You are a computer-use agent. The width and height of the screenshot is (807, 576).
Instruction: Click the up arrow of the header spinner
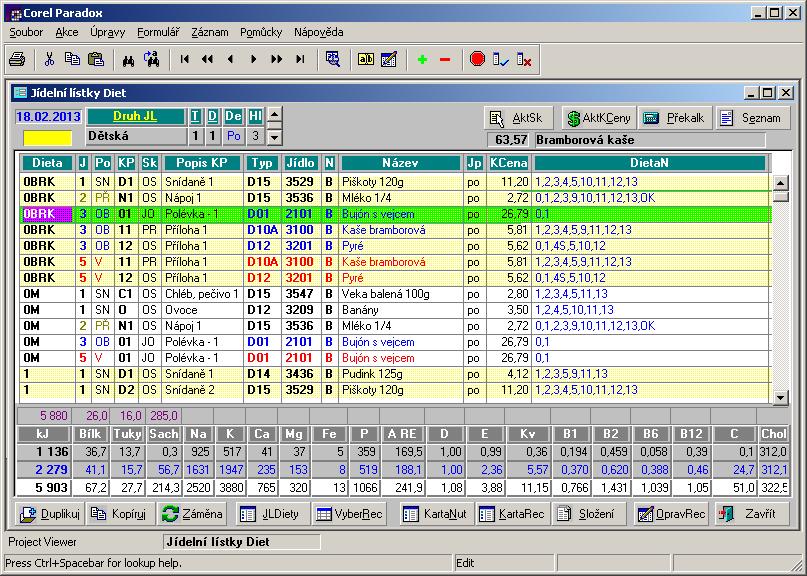coord(275,114)
